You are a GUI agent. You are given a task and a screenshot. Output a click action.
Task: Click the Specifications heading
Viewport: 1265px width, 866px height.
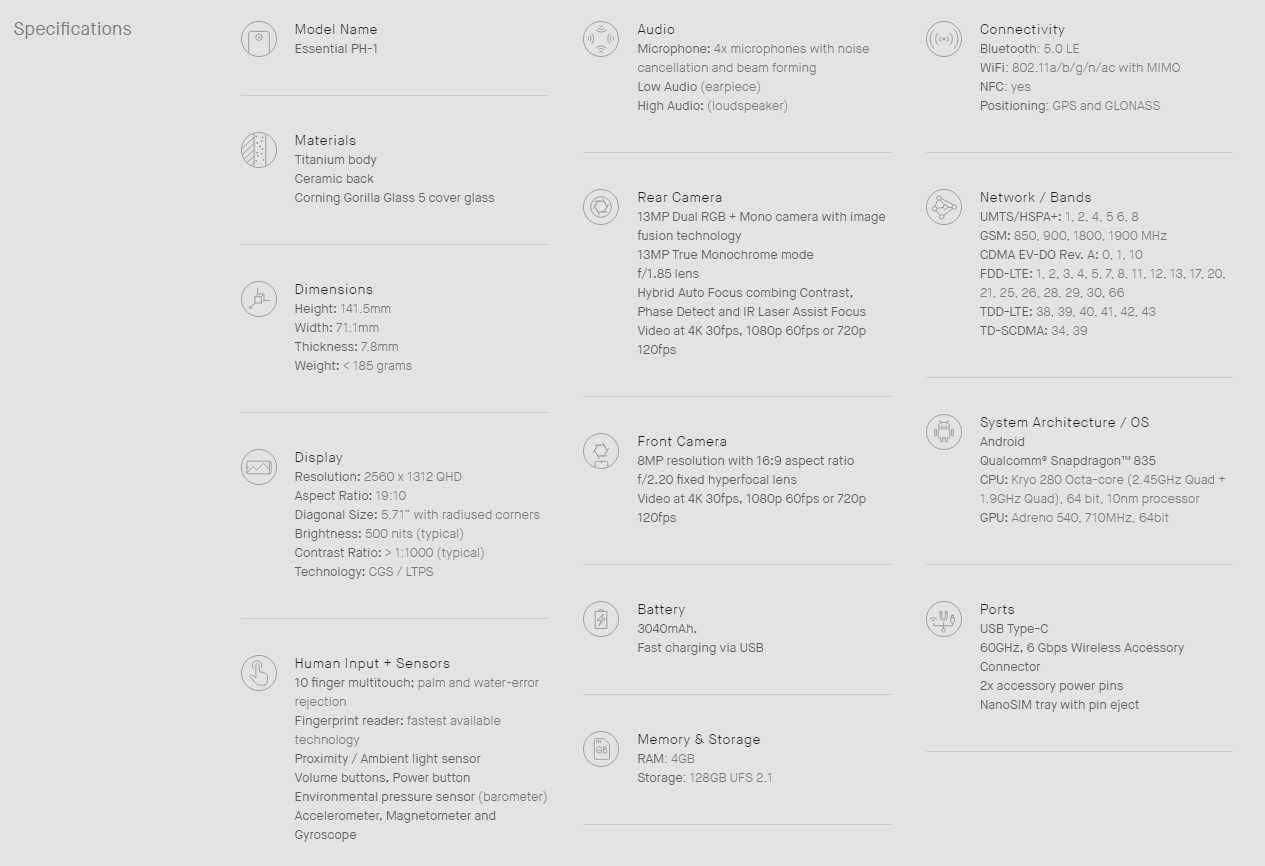(x=72, y=29)
